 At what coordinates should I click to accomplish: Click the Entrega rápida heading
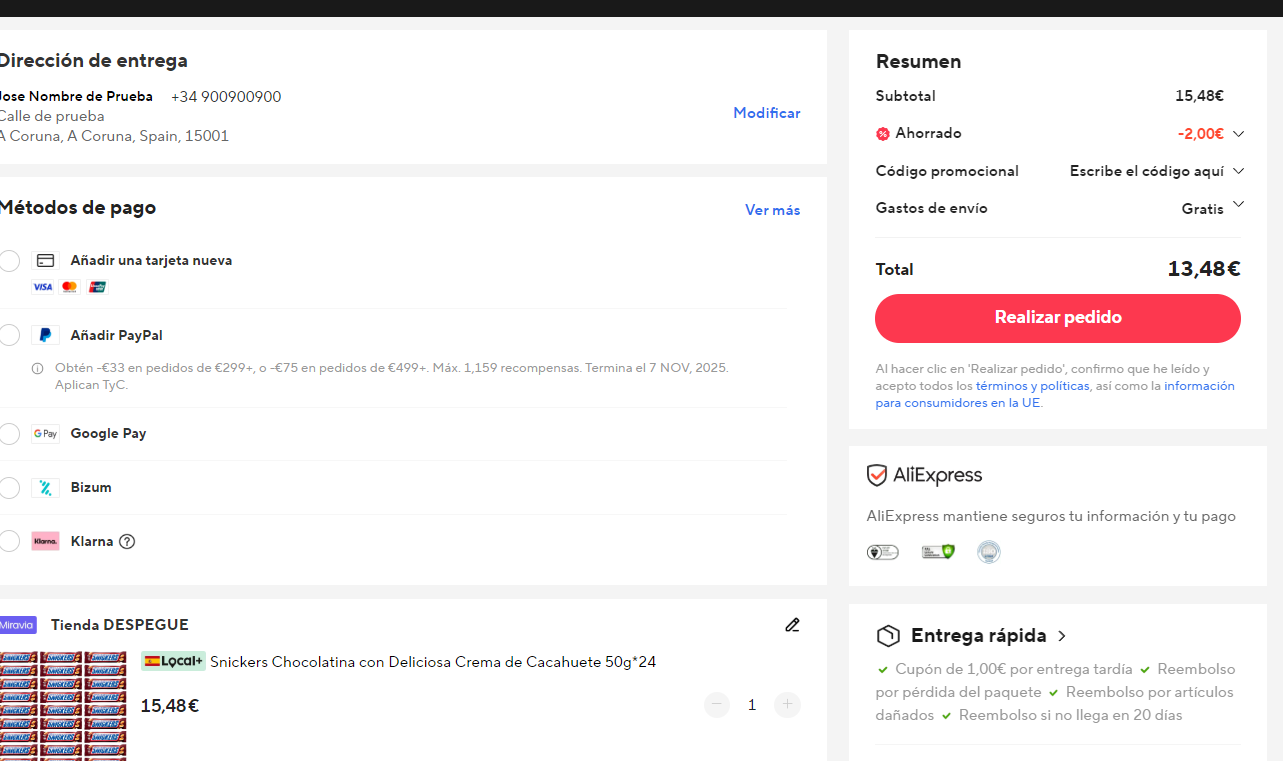[x=978, y=636]
